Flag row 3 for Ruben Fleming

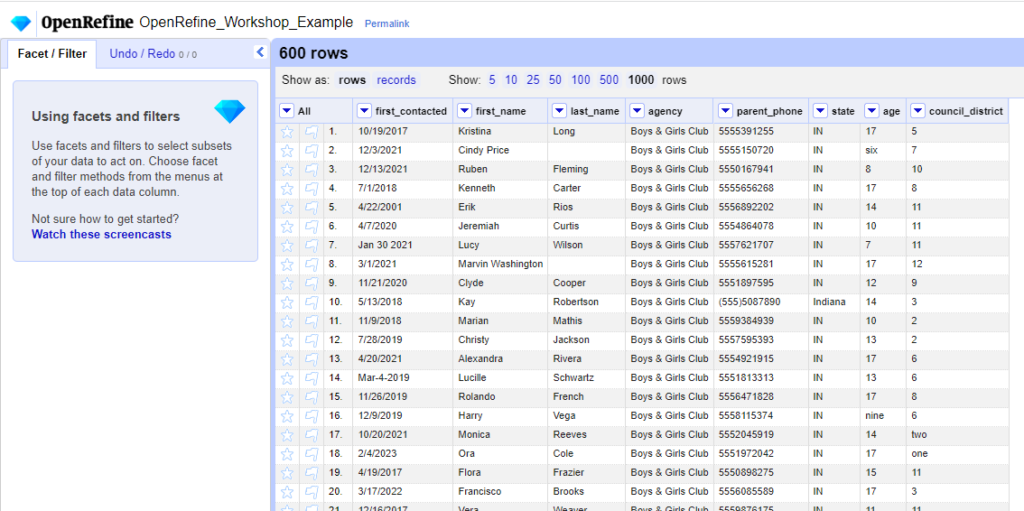pos(311,169)
